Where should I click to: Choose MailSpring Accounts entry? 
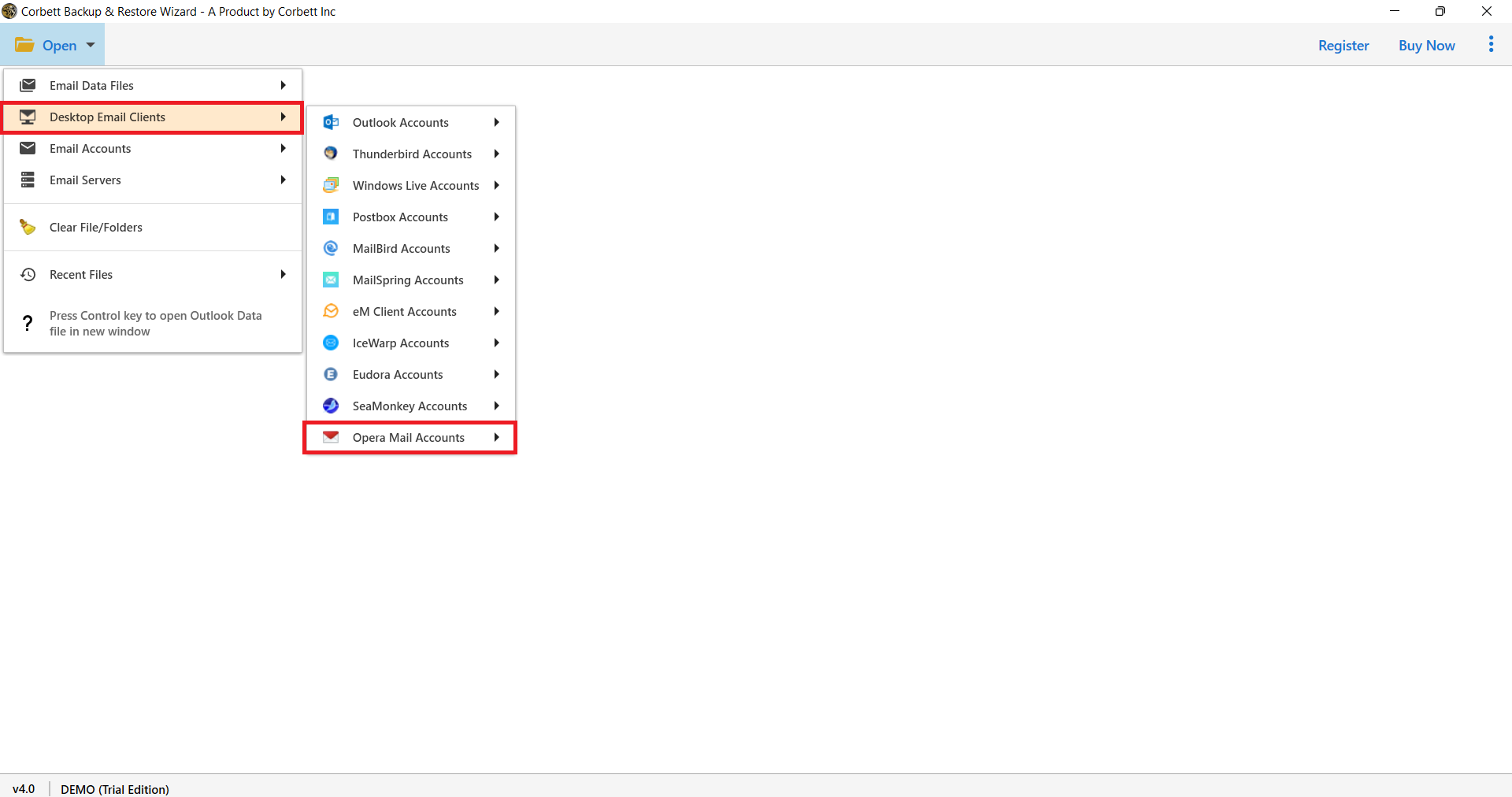click(x=411, y=280)
